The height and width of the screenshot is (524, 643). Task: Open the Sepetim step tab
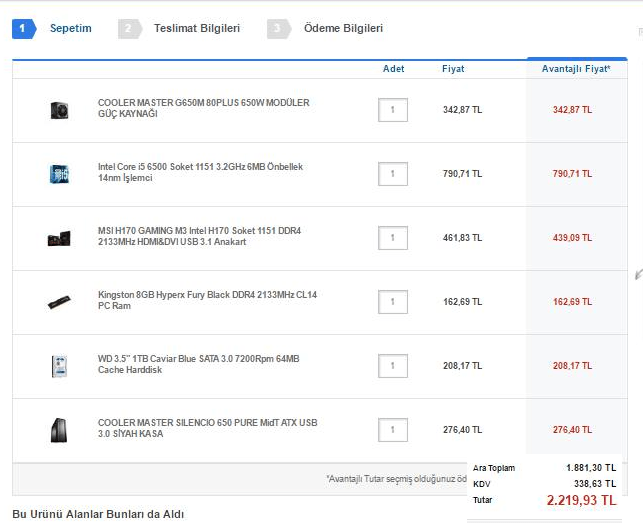coord(70,29)
